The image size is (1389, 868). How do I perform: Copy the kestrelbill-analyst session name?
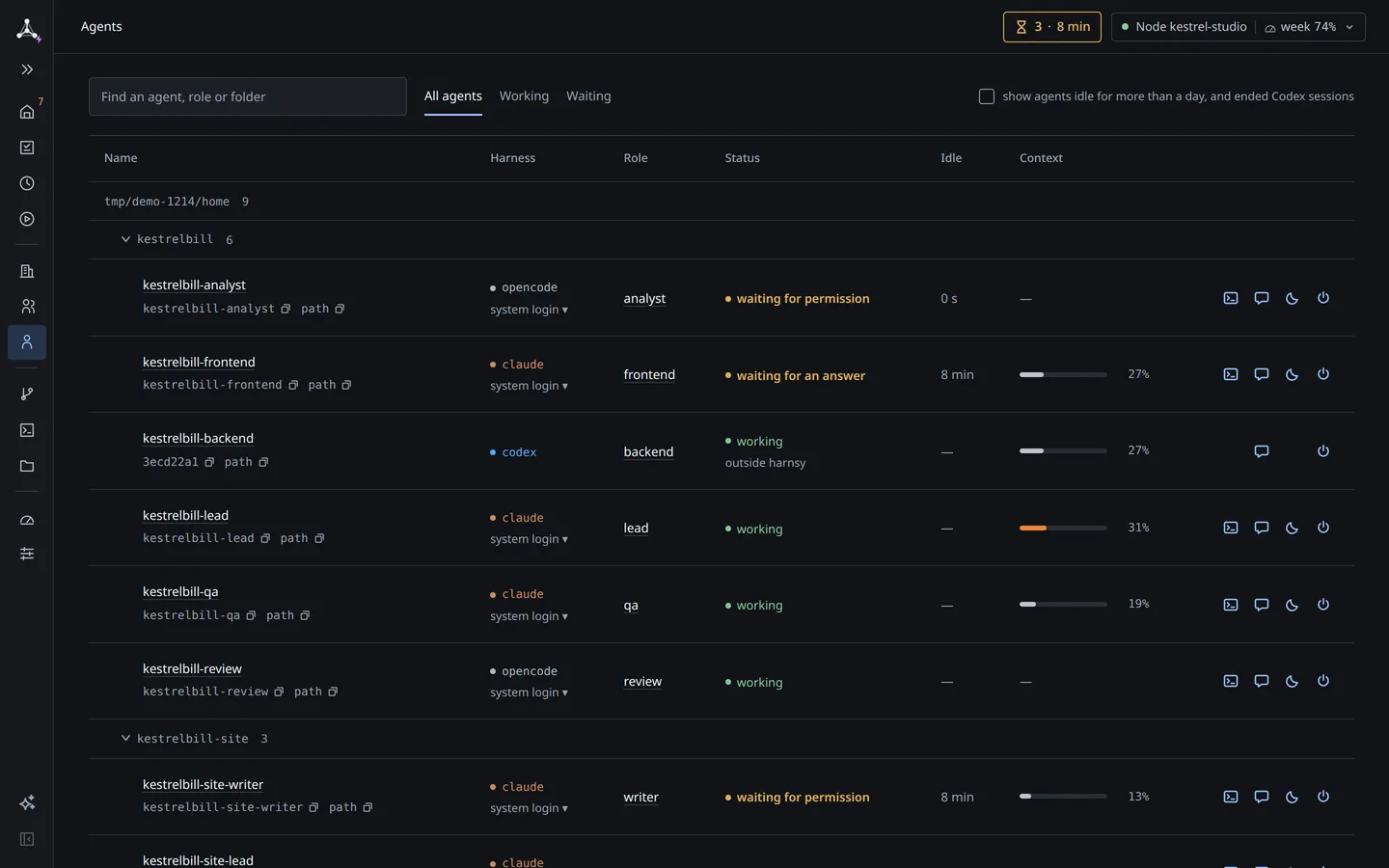[x=286, y=309]
